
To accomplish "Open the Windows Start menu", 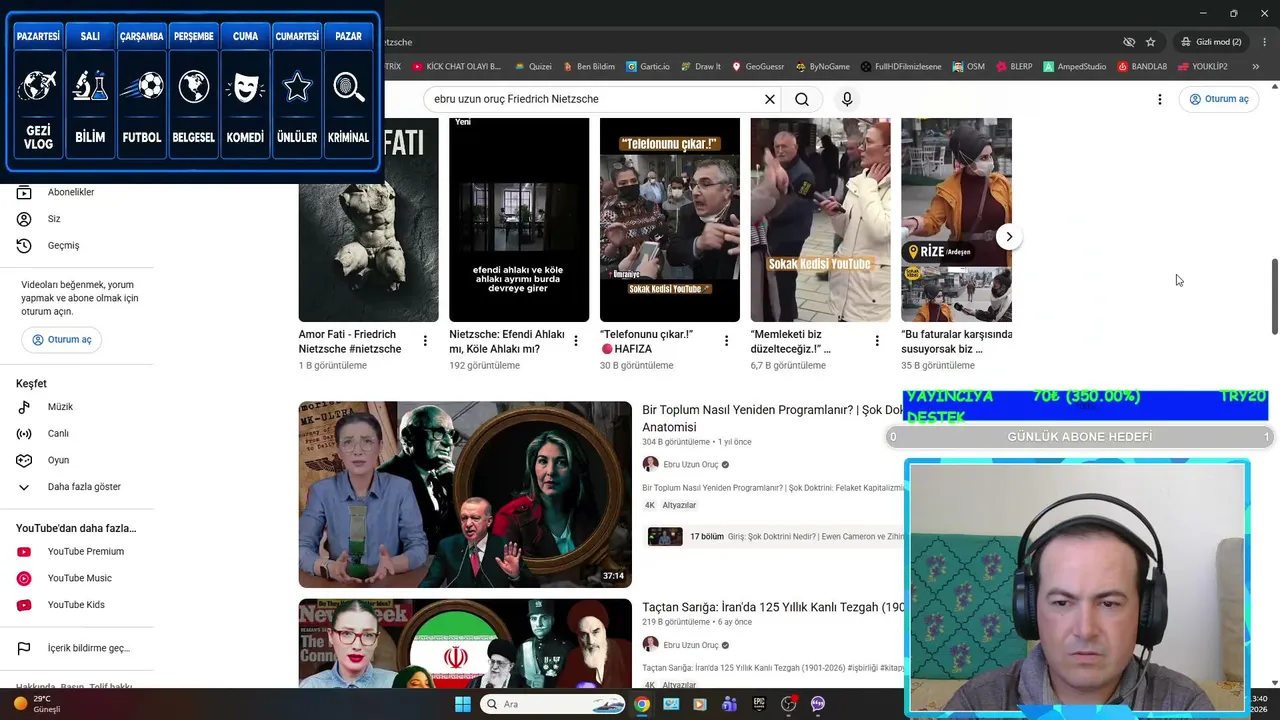I will 463,704.
